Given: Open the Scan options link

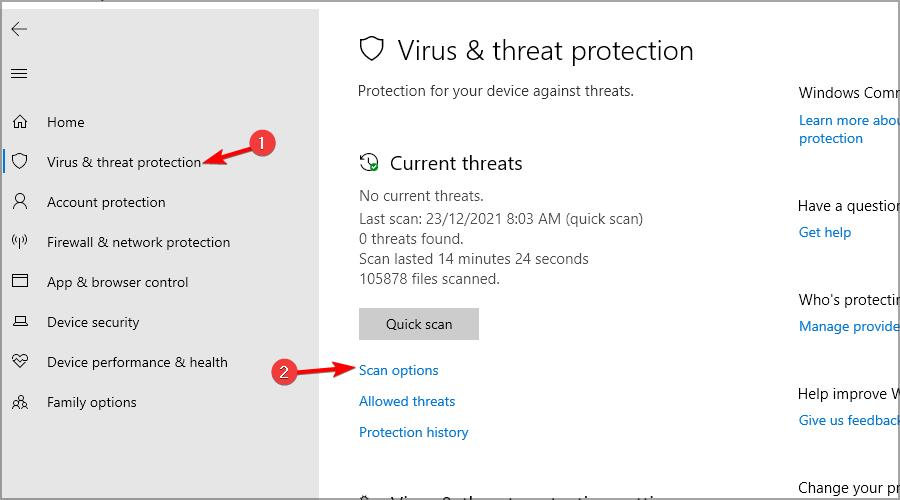Looking at the screenshot, I should 399,370.
